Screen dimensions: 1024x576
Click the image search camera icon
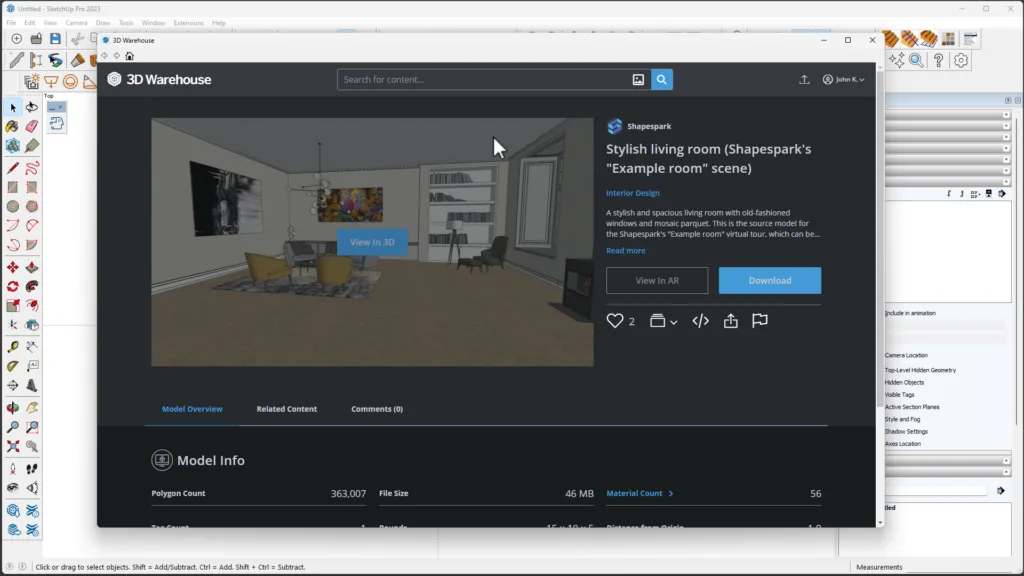tap(638, 80)
